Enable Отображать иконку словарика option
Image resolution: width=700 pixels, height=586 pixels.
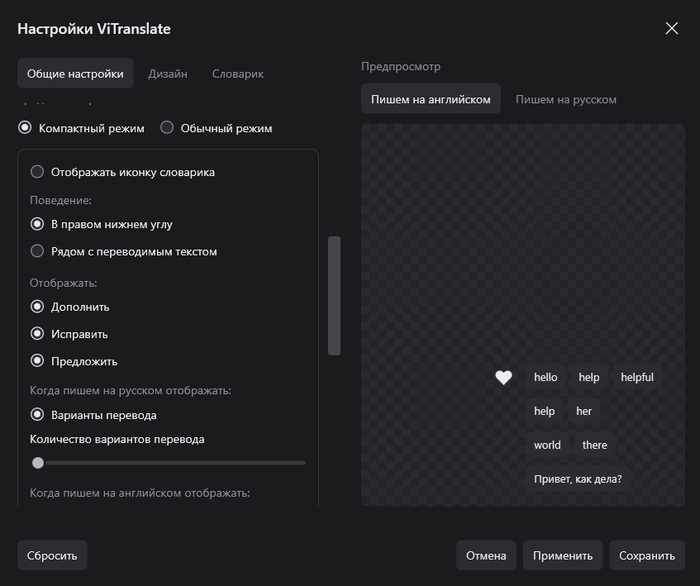point(37,172)
